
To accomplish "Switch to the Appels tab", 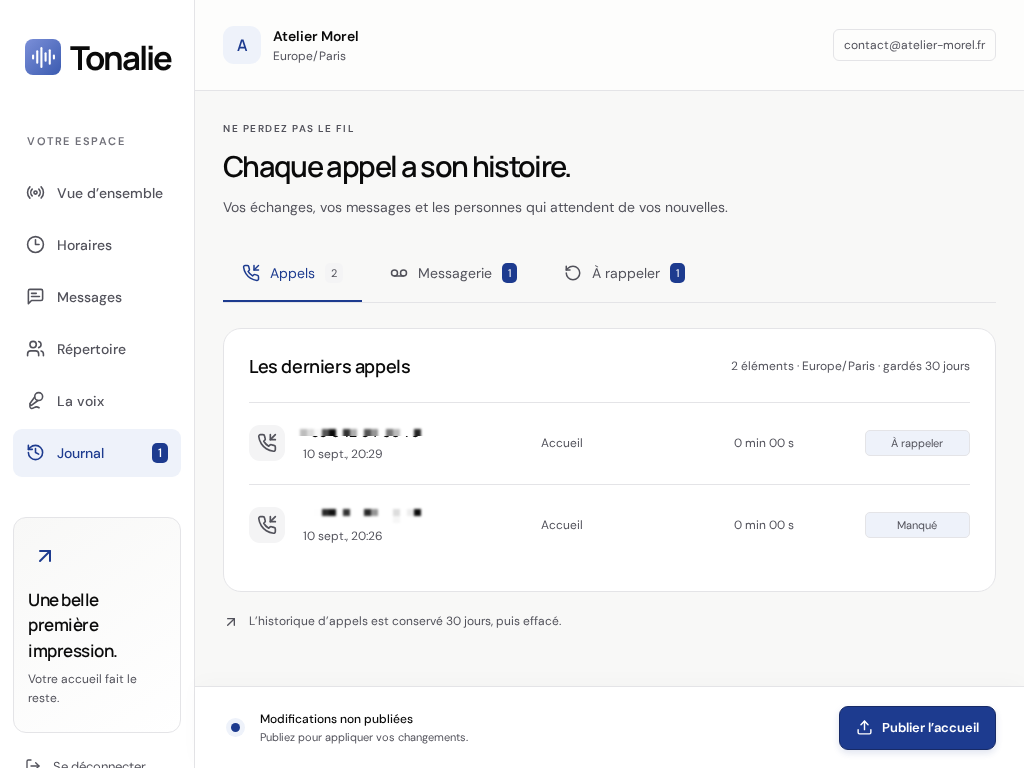I will (292, 274).
